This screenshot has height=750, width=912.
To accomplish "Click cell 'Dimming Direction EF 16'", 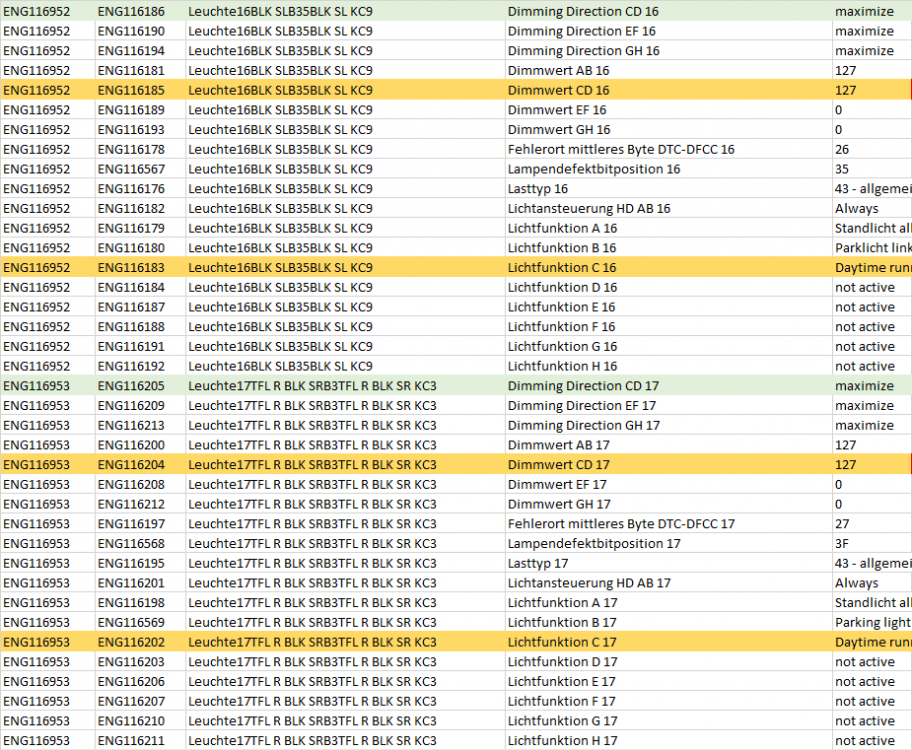I will 668,31.
